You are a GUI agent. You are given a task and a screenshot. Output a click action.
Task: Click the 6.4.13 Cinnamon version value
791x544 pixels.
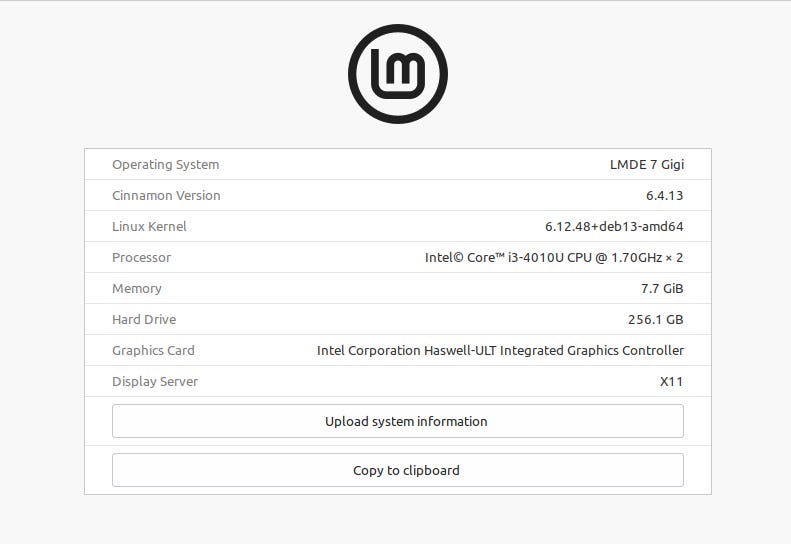point(664,195)
